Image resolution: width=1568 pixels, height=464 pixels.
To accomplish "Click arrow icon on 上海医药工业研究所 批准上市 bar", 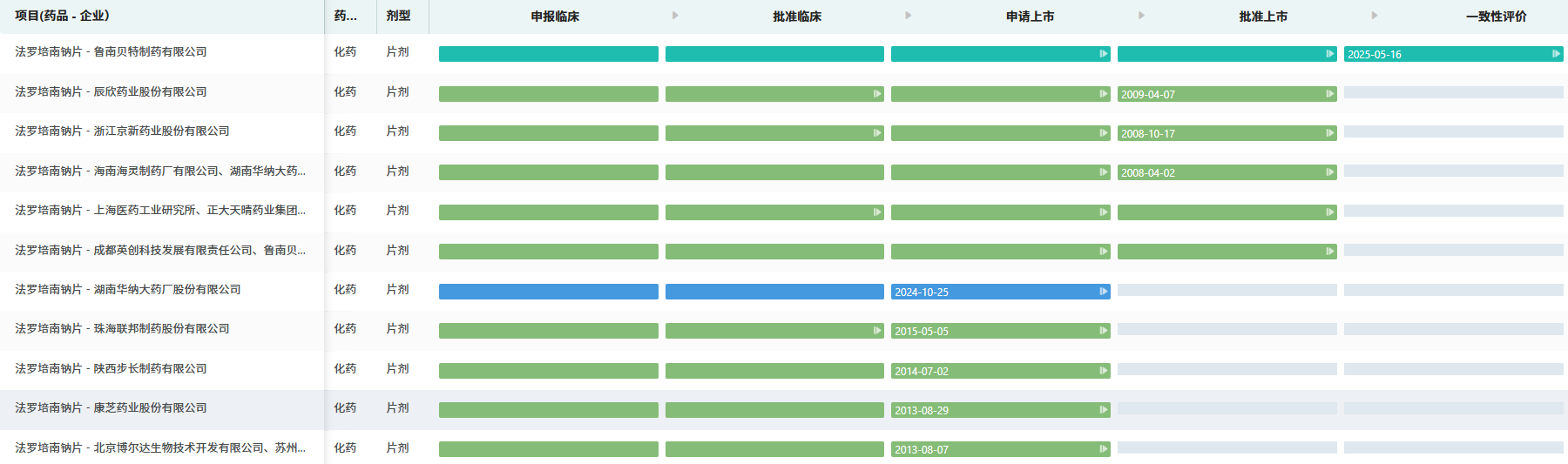I will 1329,212.
